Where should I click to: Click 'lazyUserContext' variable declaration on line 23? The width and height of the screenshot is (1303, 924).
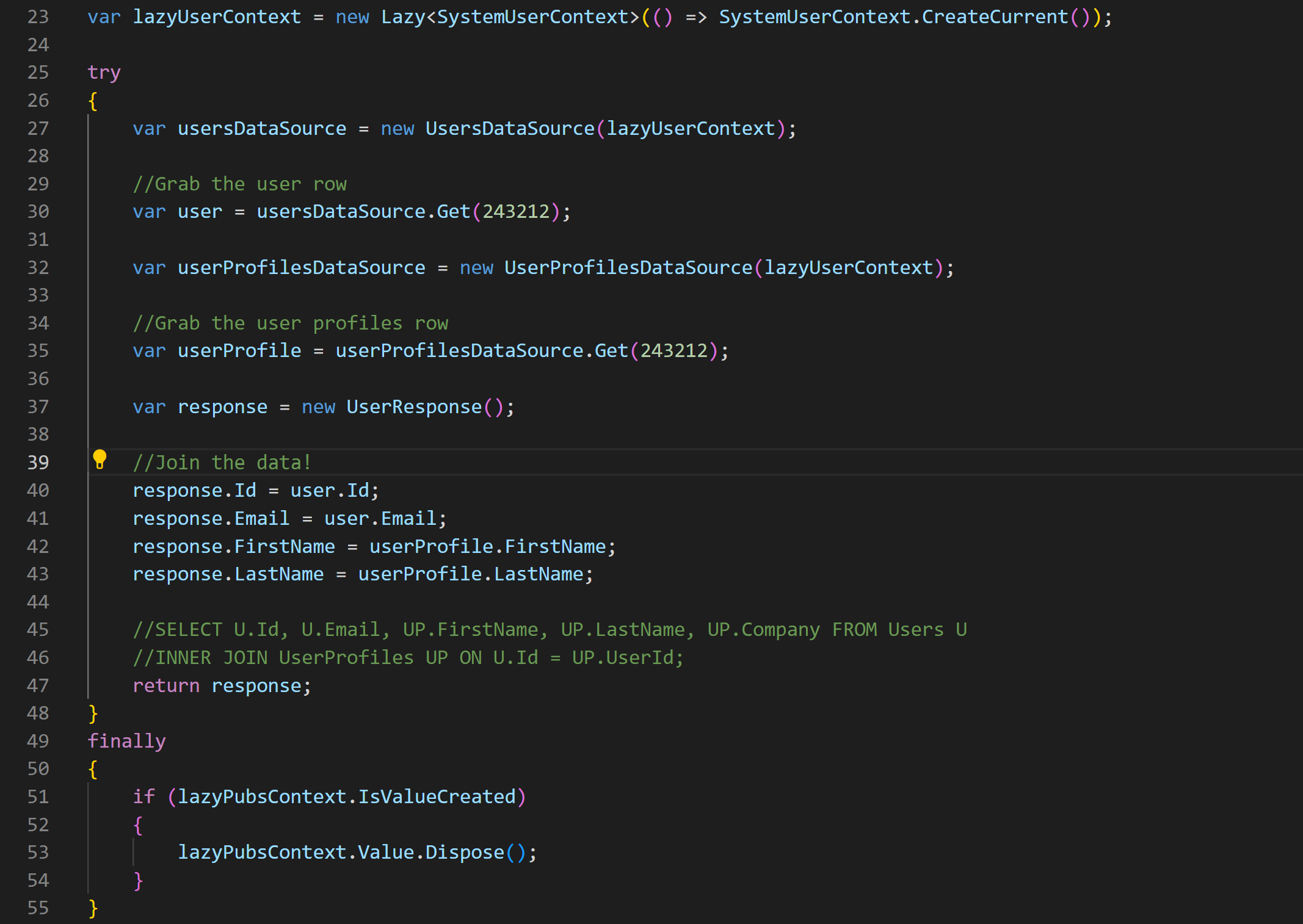coord(217,17)
